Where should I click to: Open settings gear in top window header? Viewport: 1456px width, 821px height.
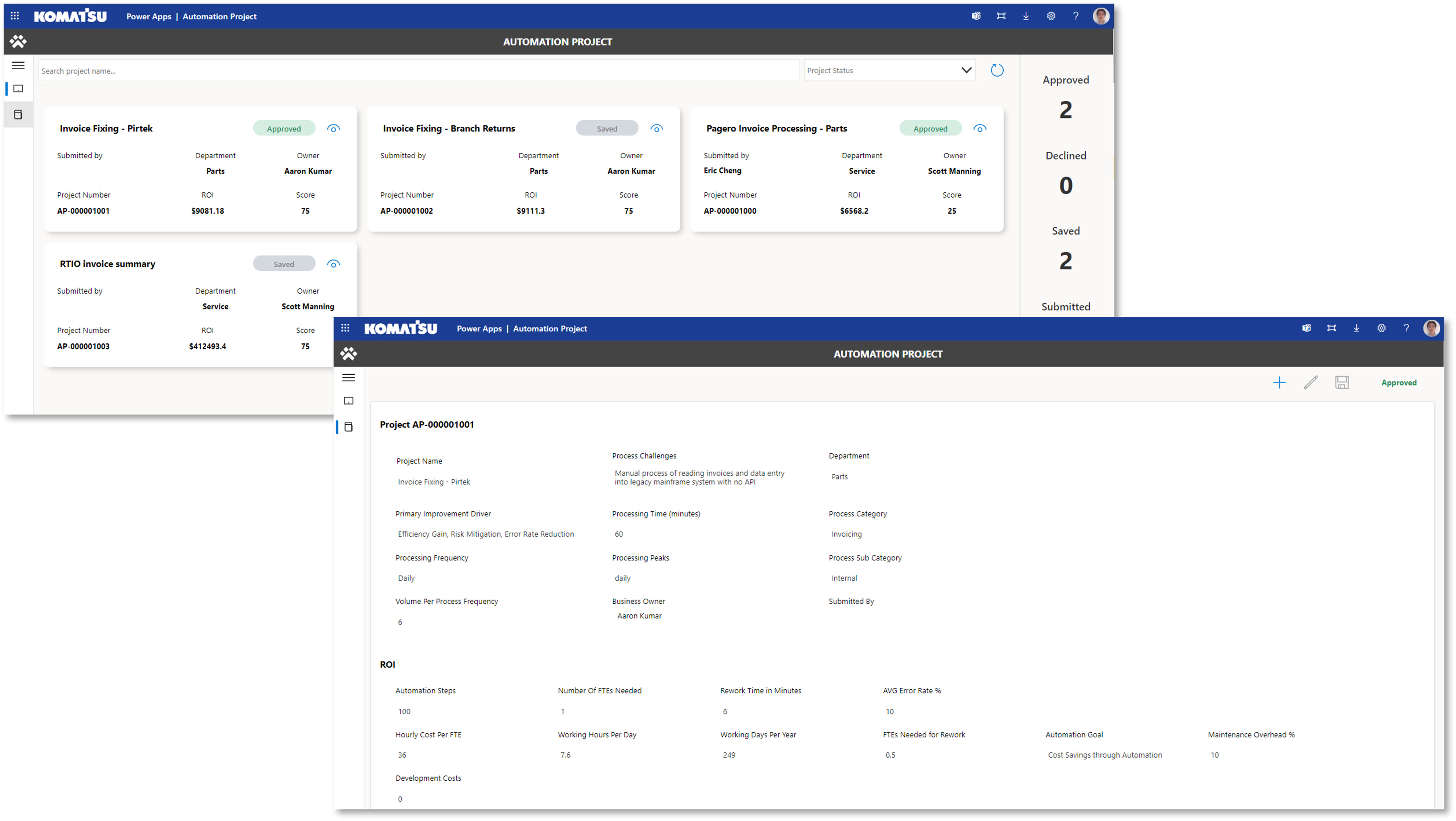(1051, 16)
